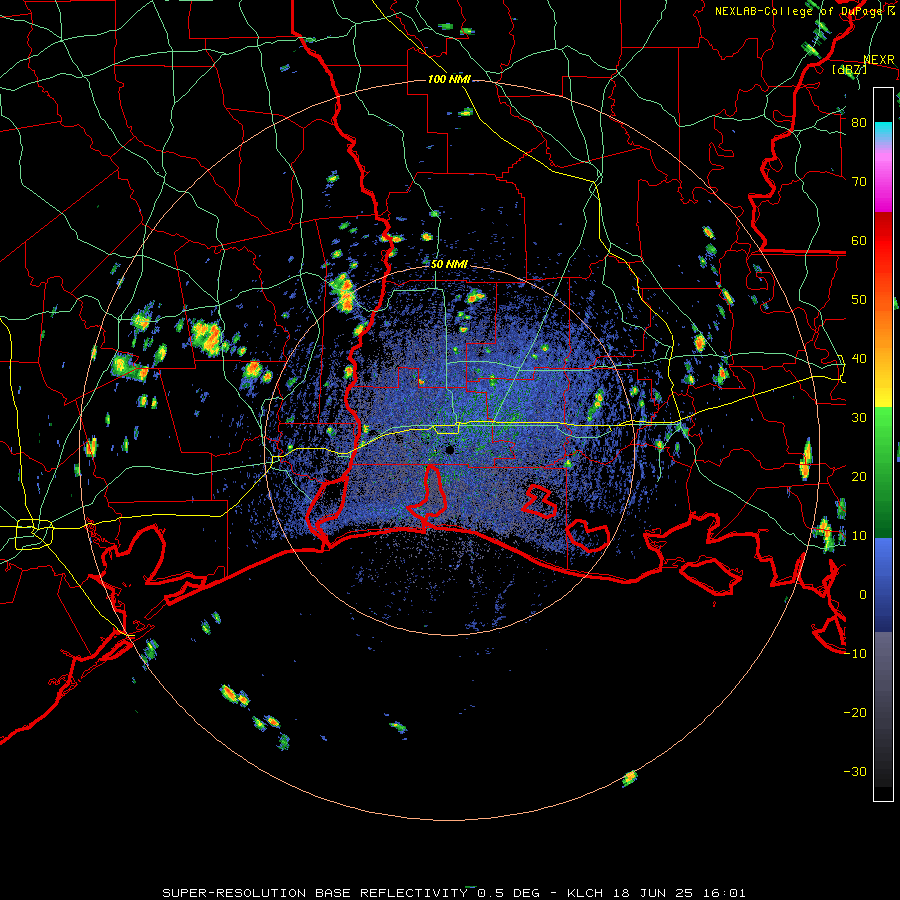Viewport: 900px width, 900px height.
Task: Click the black radar site dot at map center
Action: pos(450,449)
